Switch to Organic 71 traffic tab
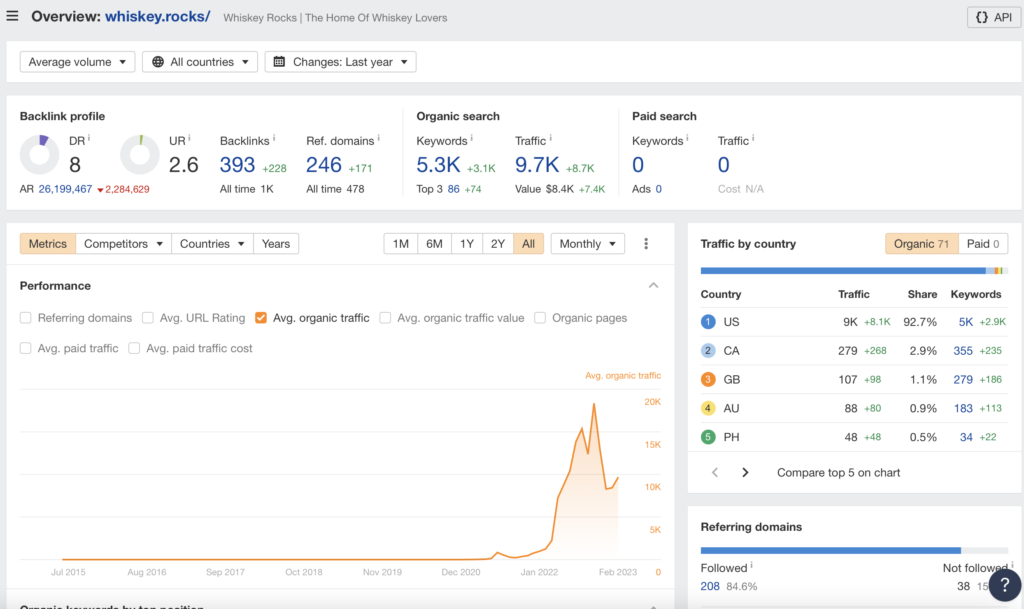The height and width of the screenshot is (609, 1024). 921,243
